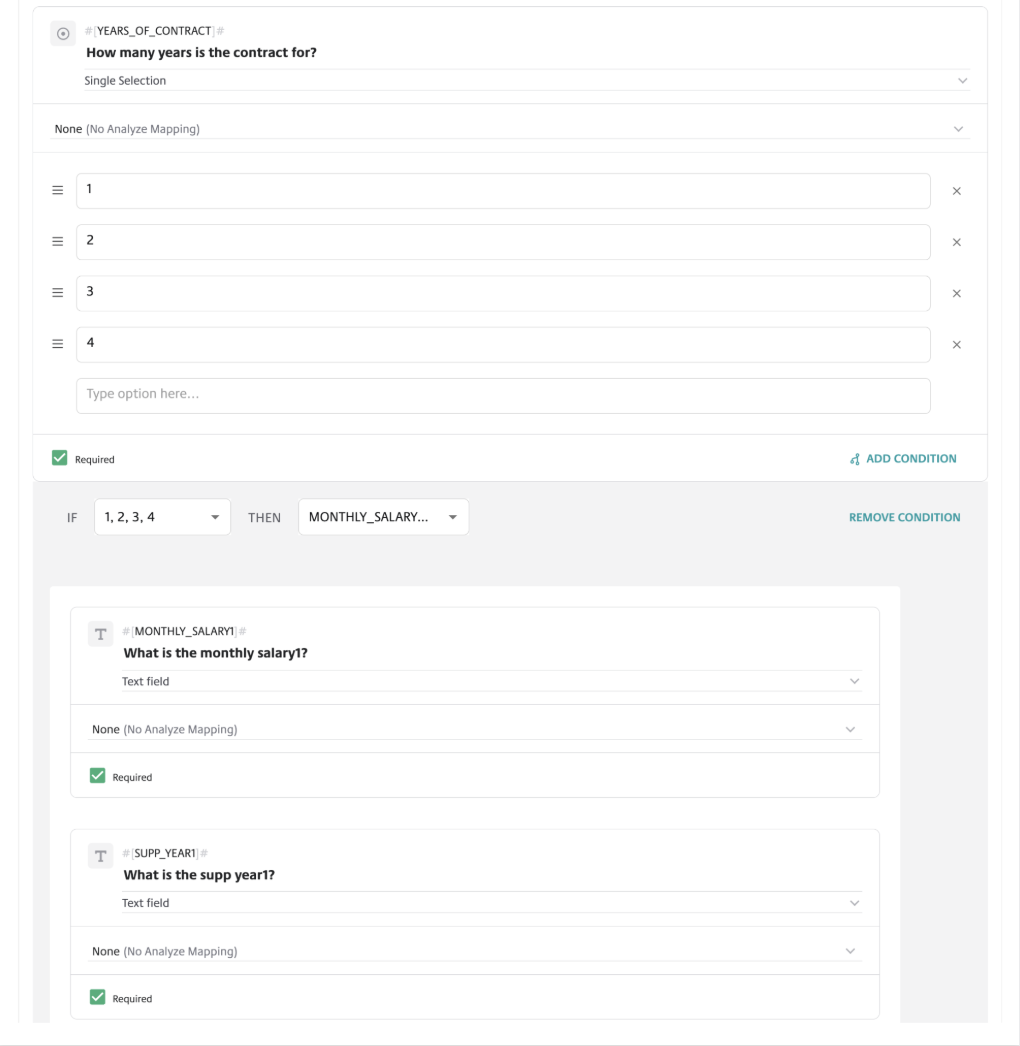Screen dimensions: 1020x1046
Task: Click the text type icon for SUPP_YEAR1
Action: click(100, 856)
